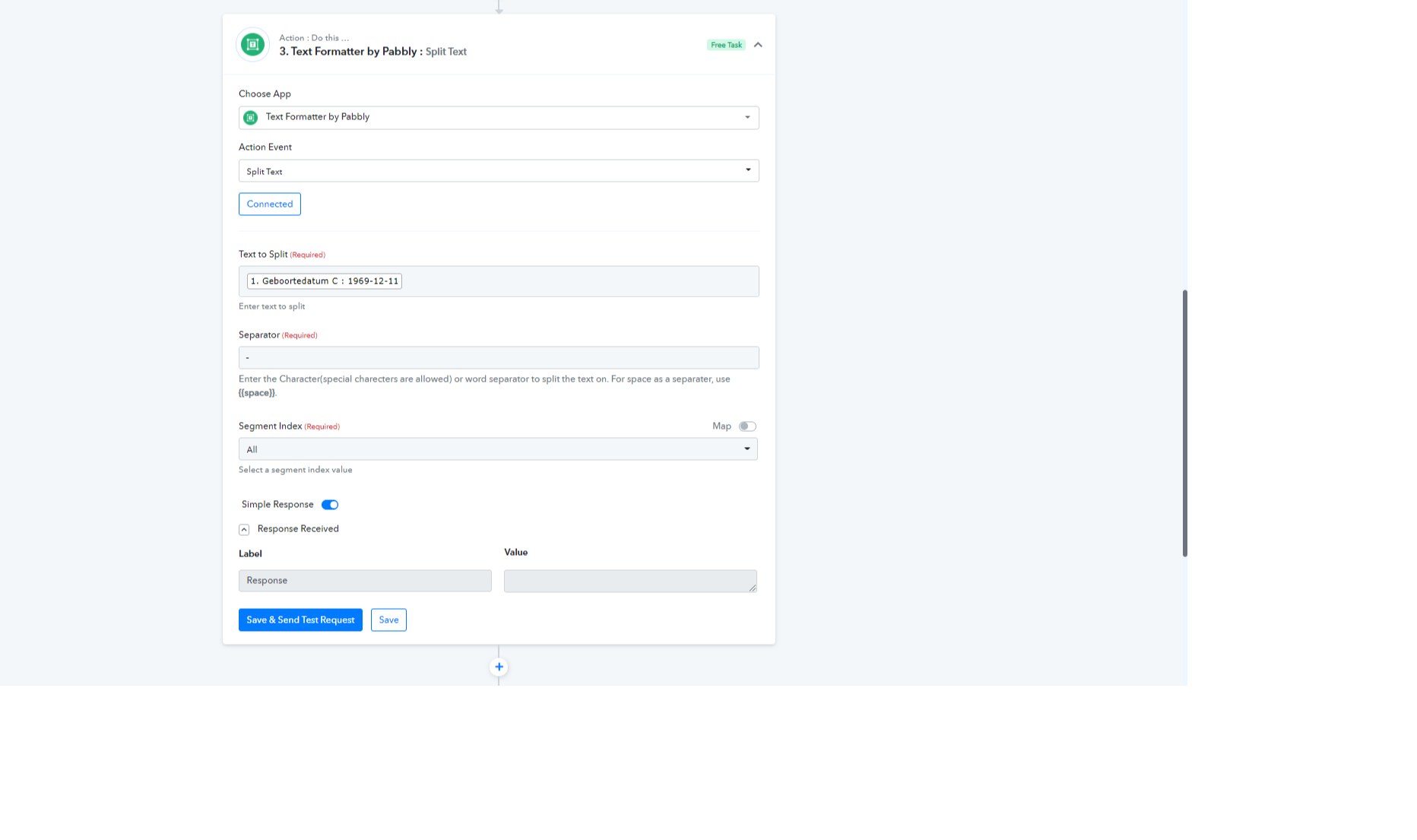Click the Connected button
The width and height of the screenshot is (1417, 840).
(x=270, y=204)
